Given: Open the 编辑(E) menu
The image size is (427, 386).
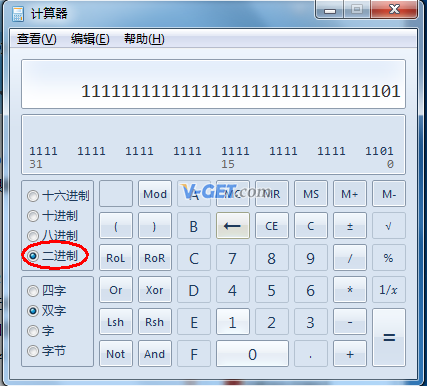Looking at the screenshot, I should 90,39.
